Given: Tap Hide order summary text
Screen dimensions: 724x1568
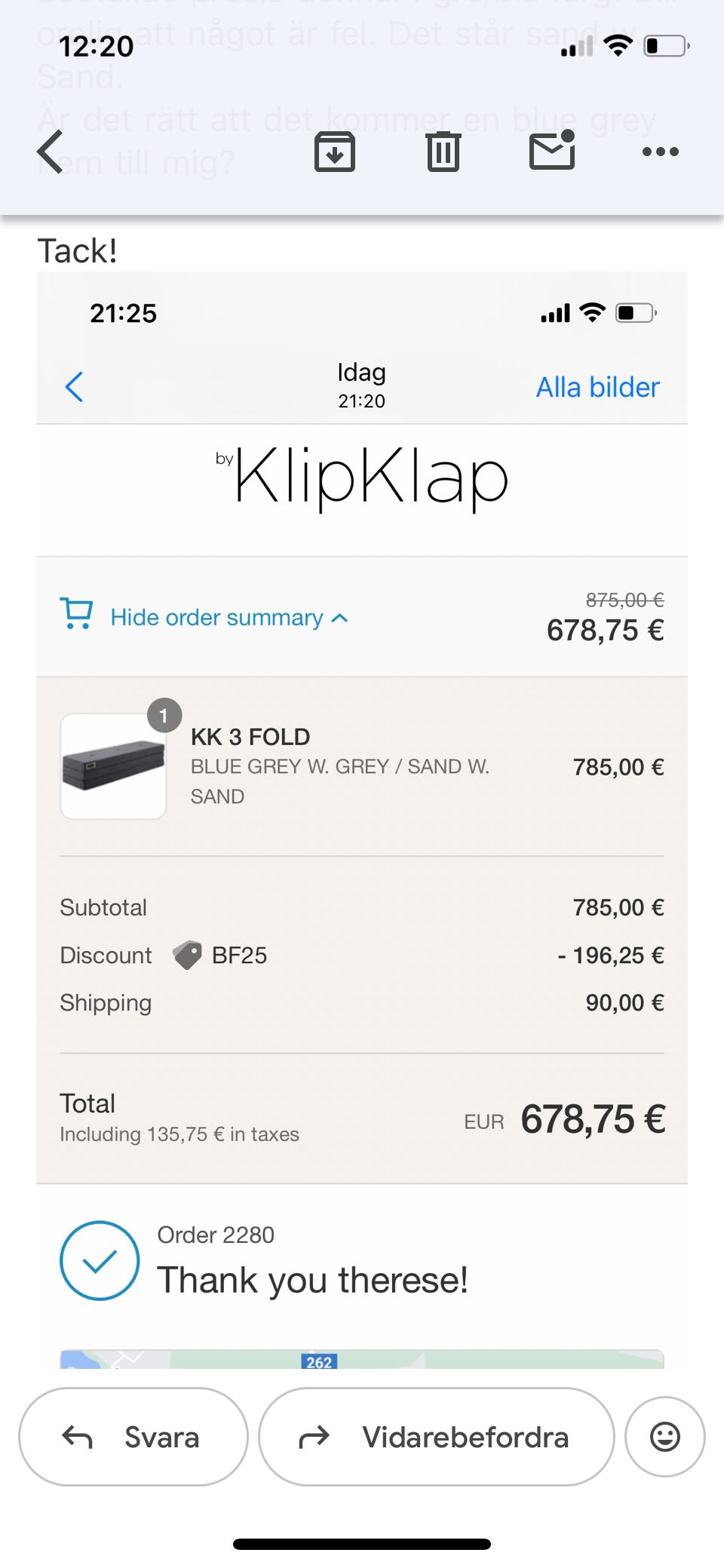Looking at the screenshot, I should pyautogui.click(x=216, y=618).
